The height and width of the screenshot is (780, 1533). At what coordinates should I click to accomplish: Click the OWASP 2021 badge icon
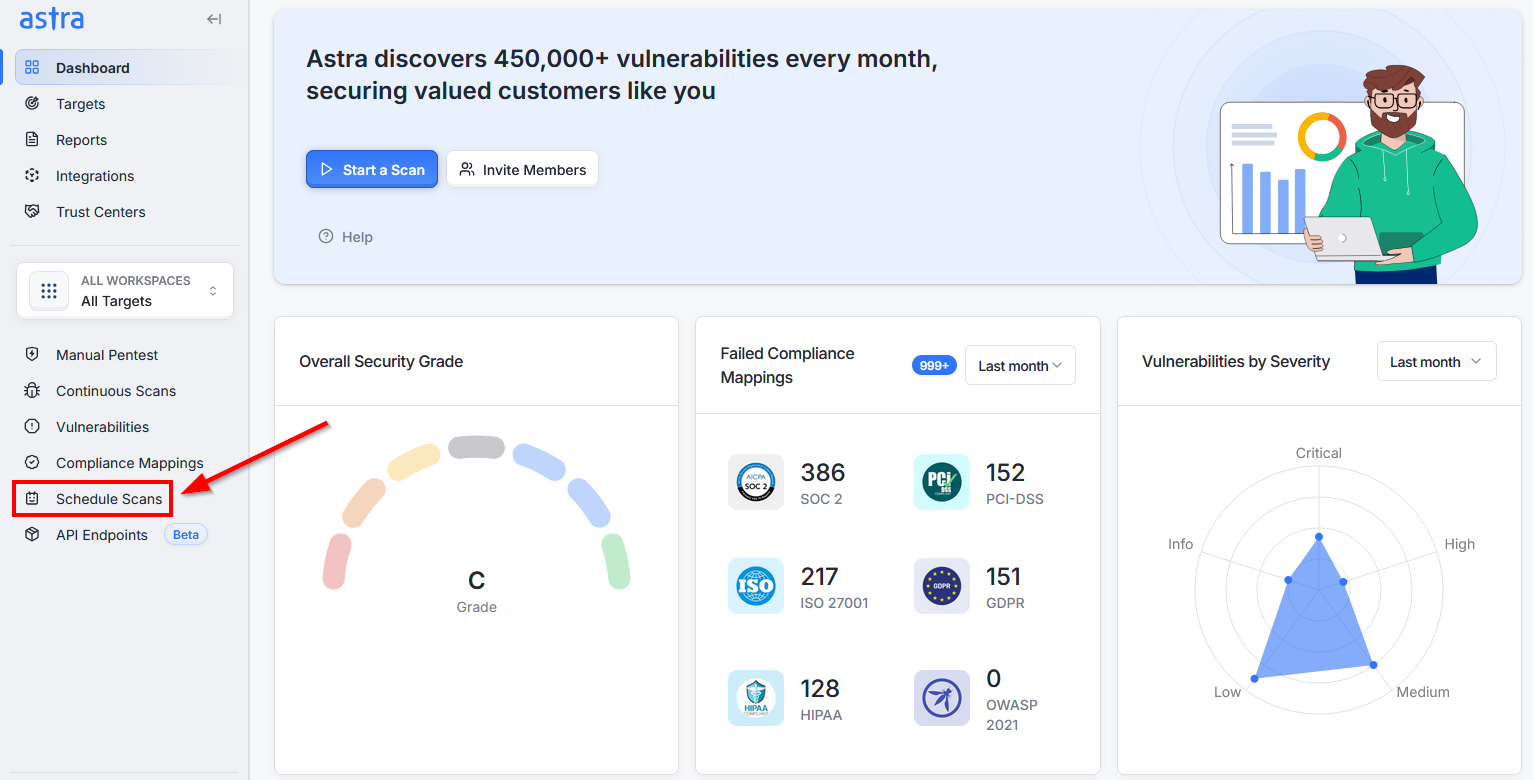tap(942, 698)
